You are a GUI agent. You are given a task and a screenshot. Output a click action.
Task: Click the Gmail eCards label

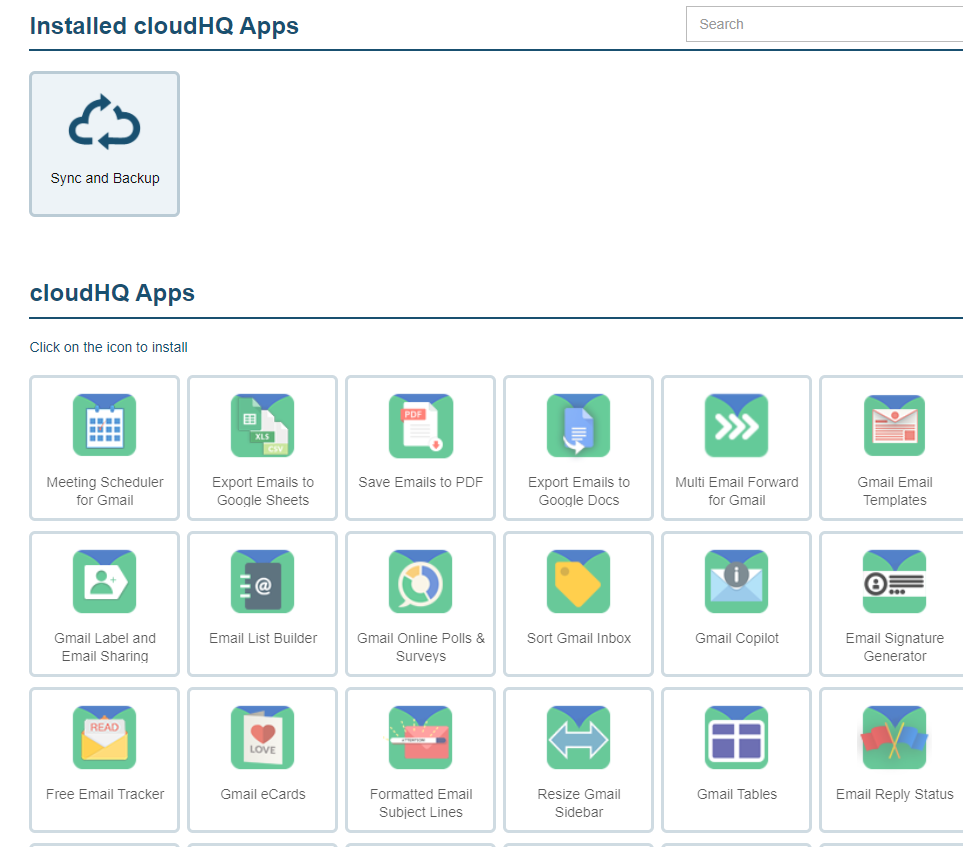pyautogui.click(x=263, y=794)
